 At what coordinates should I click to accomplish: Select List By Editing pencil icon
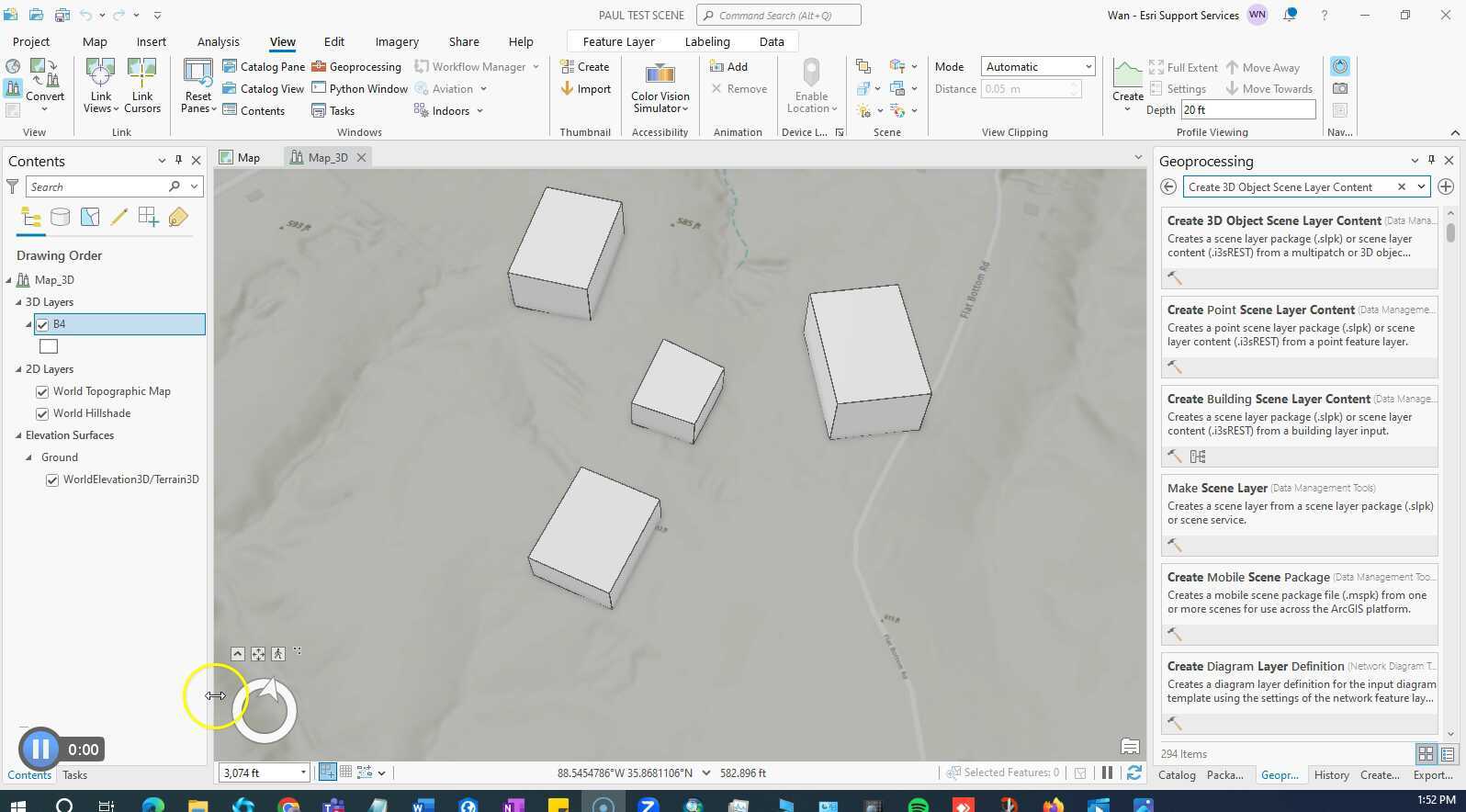pos(118,217)
